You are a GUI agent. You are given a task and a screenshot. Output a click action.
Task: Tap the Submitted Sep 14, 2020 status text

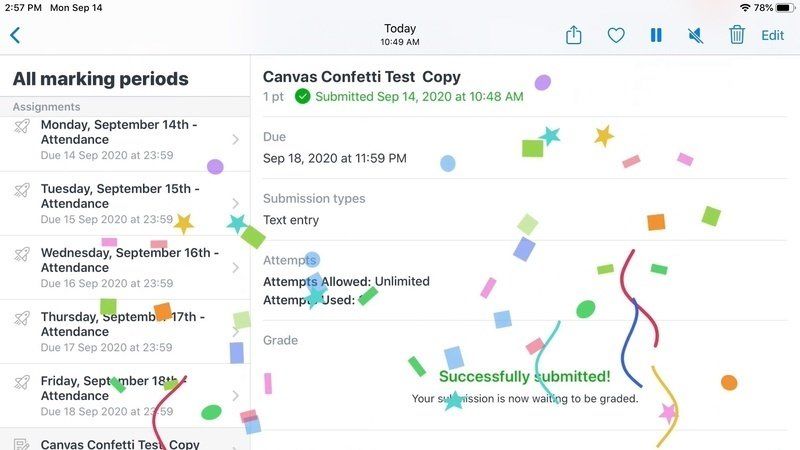[419, 97]
